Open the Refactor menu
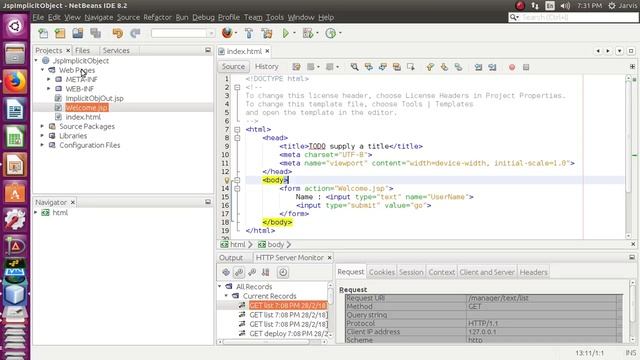Viewport: 640px width, 360px height. [x=157, y=17]
